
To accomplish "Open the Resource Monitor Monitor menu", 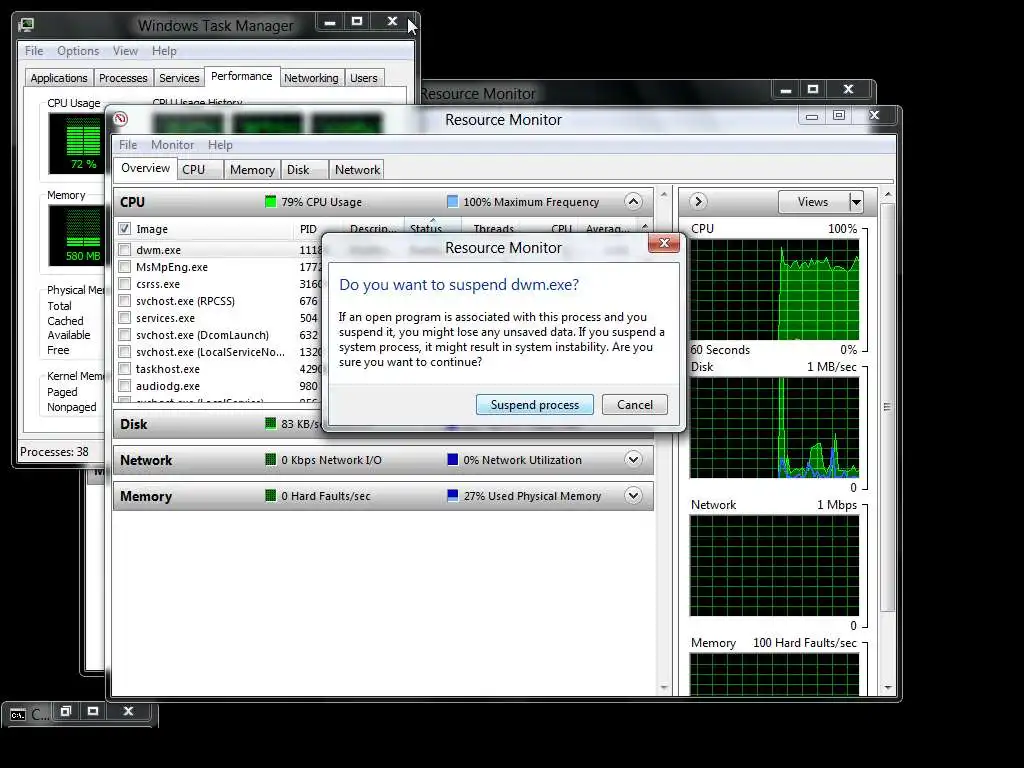I will coord(172,145).
